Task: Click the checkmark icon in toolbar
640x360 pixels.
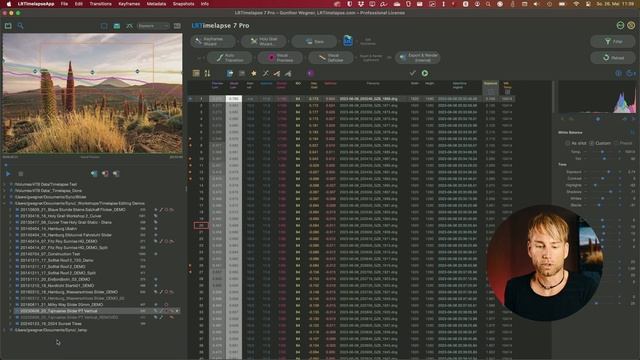Action: tap(413, 73)
